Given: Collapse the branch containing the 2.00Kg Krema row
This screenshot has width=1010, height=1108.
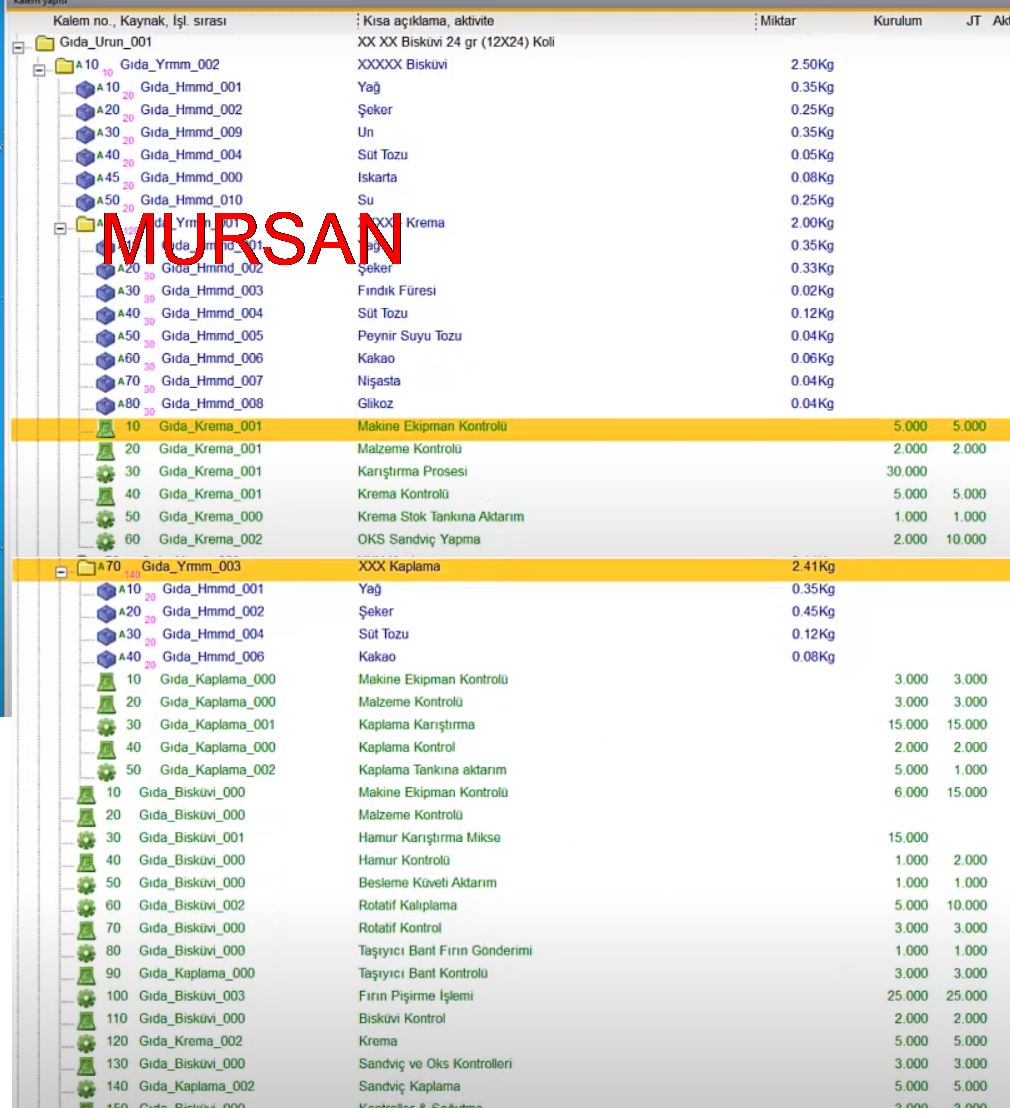Looking at the screenshot, I should (61, 228).
